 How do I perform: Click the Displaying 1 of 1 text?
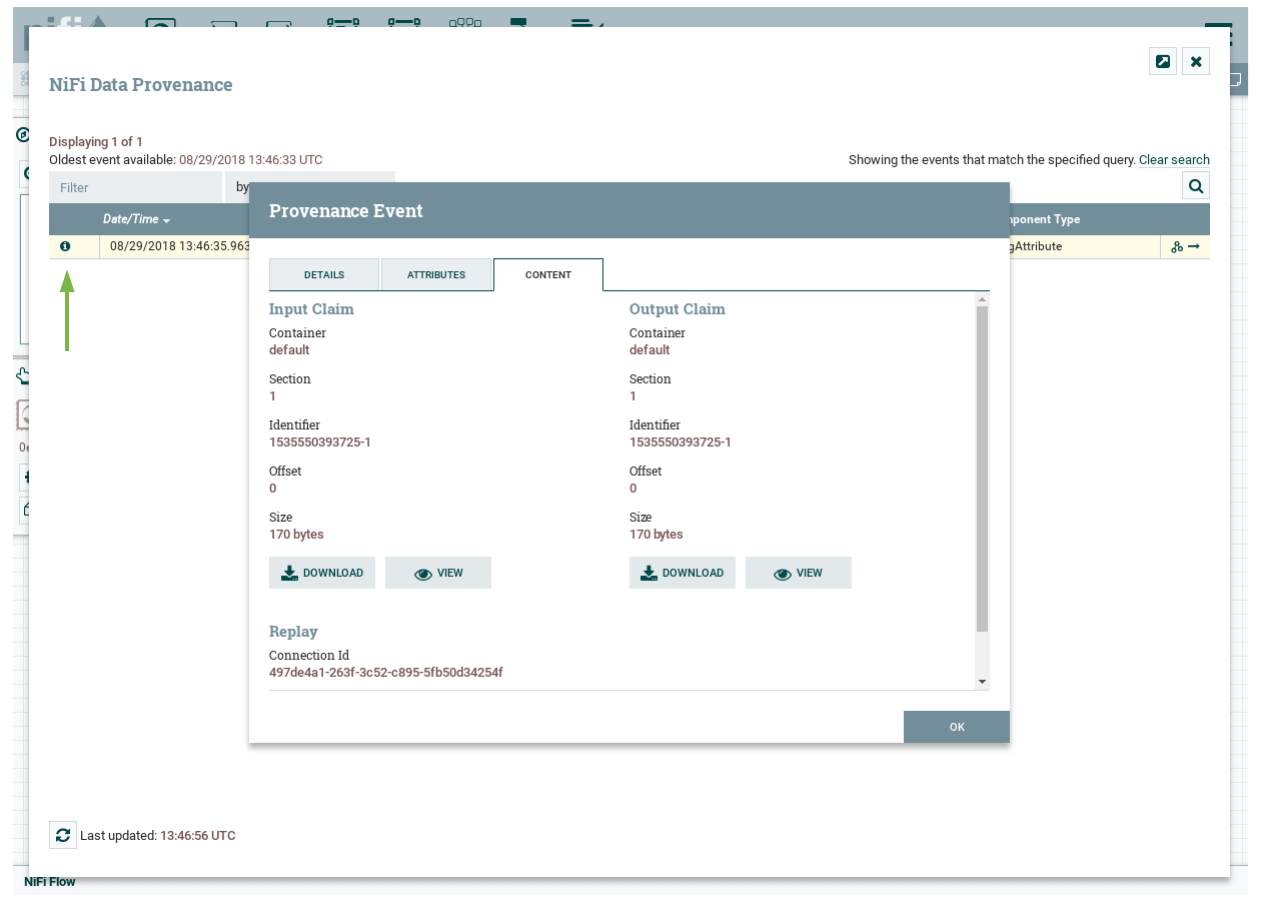tap(96, 142)
